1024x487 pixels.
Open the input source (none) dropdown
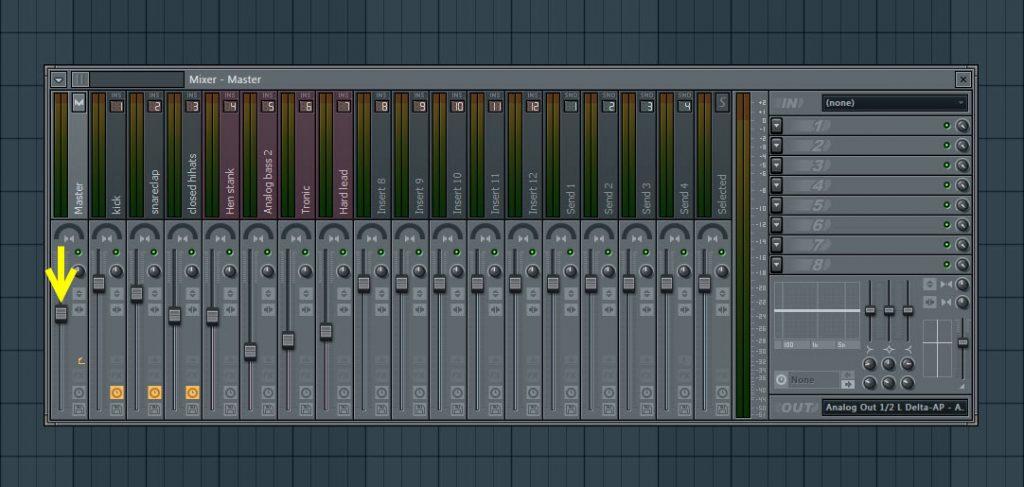click(x=894, y=103)
